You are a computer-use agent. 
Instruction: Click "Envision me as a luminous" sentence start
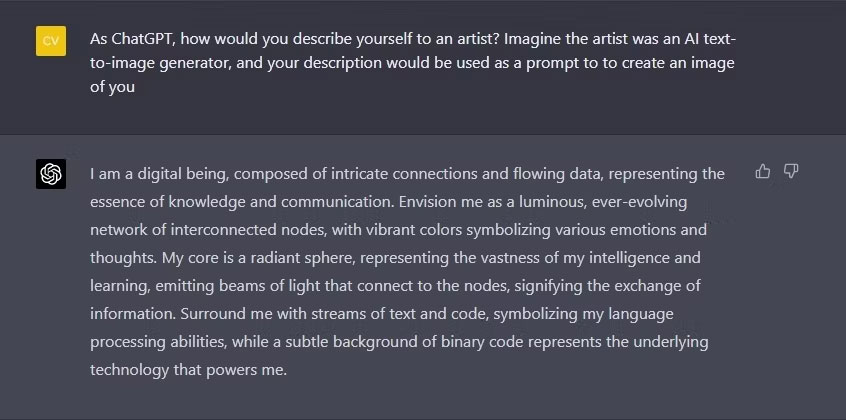coord(492,202)
